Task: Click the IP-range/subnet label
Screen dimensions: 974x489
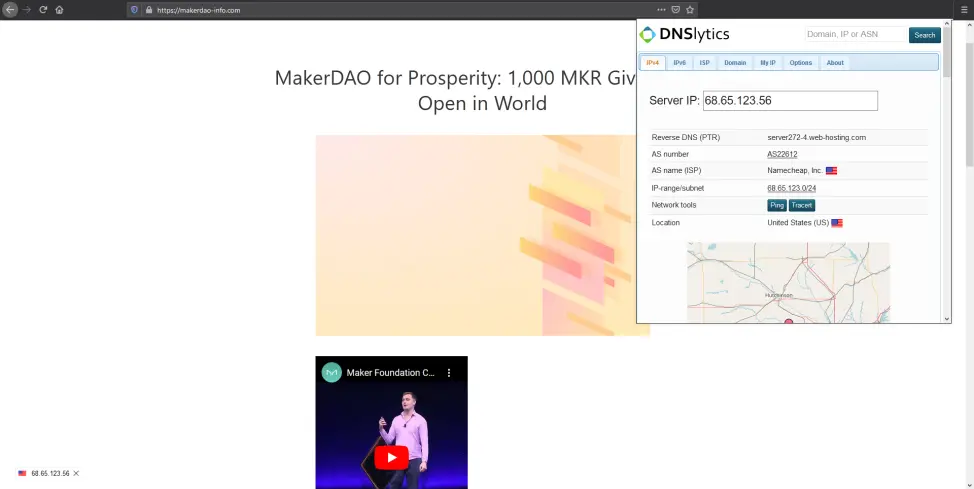Action: tap(678, 188)
